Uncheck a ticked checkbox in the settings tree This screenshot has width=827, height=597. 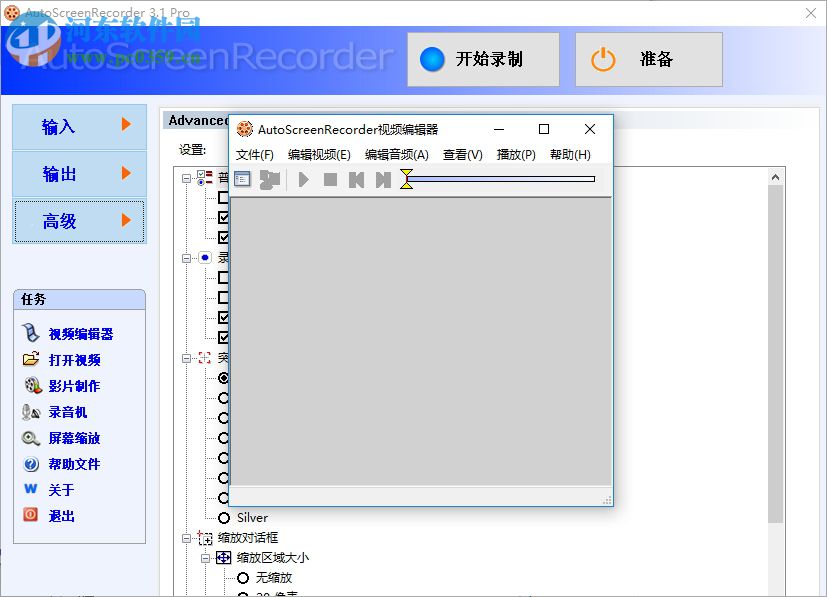pos(224,217)
